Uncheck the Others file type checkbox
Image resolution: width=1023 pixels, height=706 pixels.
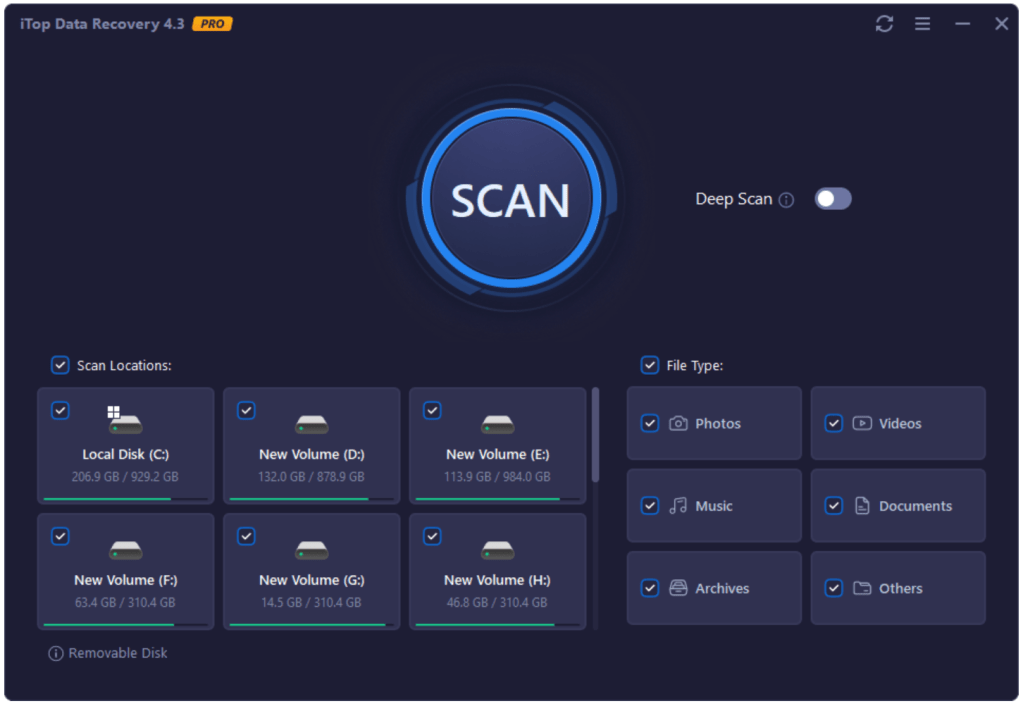pyautogui.click(x=834, y=589)
